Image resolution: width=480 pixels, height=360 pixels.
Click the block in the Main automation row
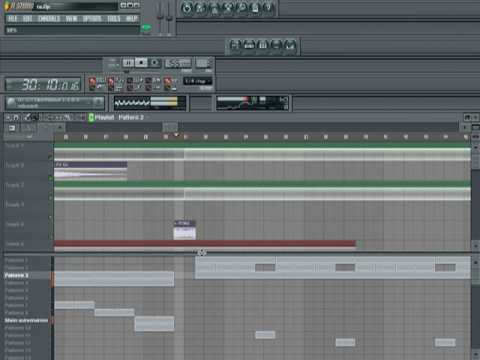coord(154,324)
